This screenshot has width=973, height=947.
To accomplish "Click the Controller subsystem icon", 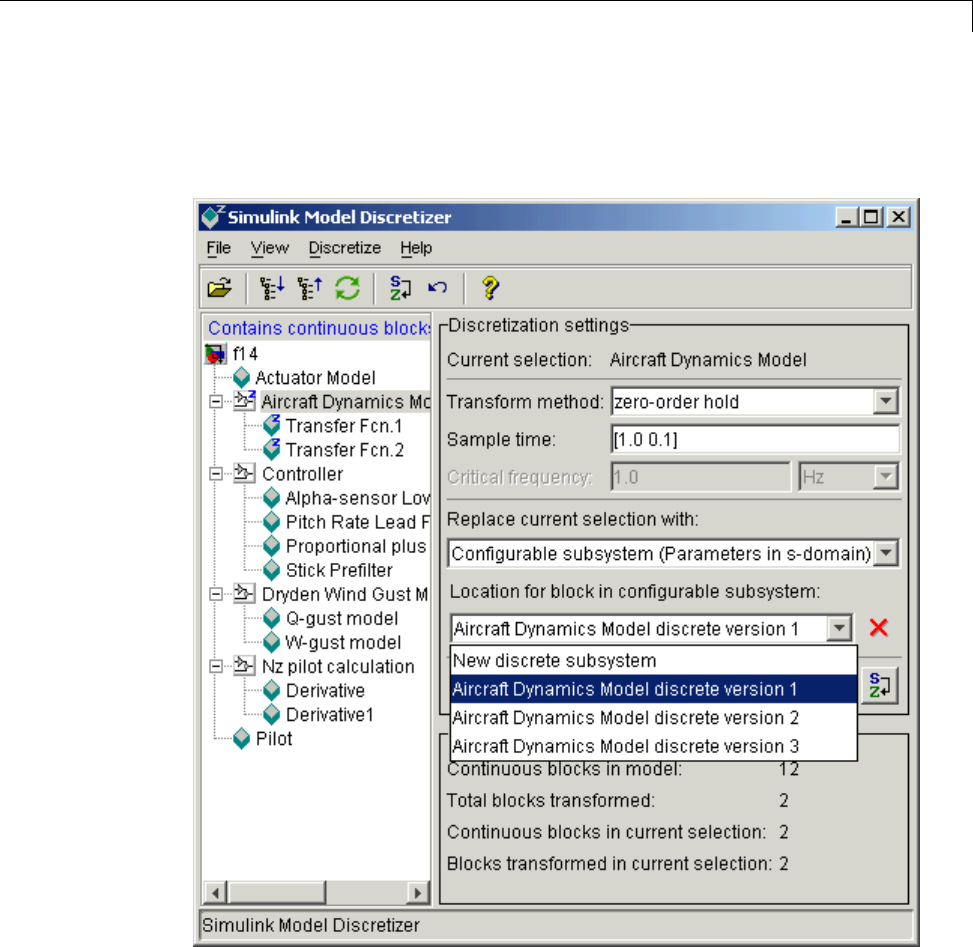I will pos(244,474).
